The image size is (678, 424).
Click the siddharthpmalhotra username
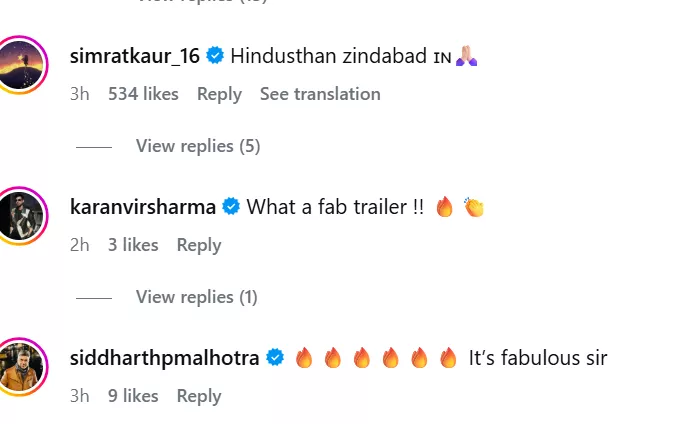(165, 358)
